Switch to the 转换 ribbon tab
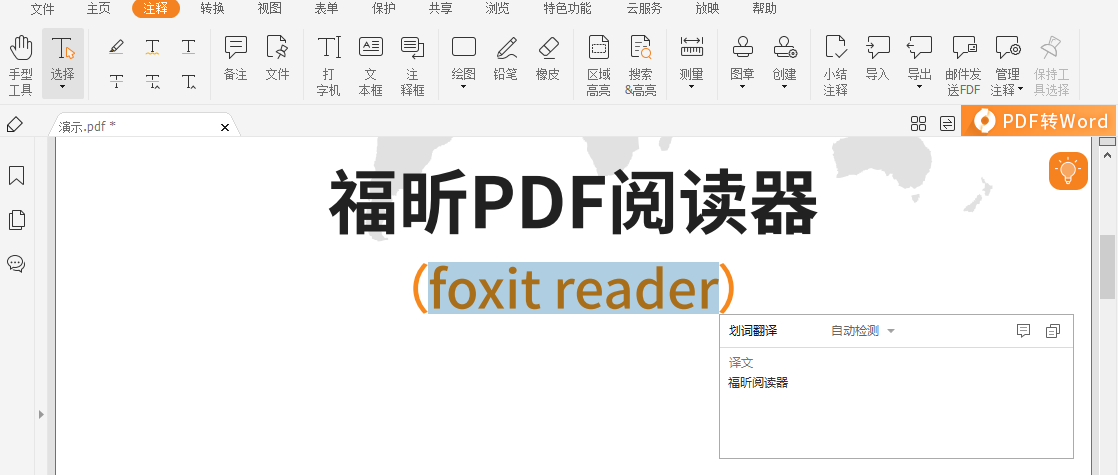1118x475 pixels. coord(212,9)
